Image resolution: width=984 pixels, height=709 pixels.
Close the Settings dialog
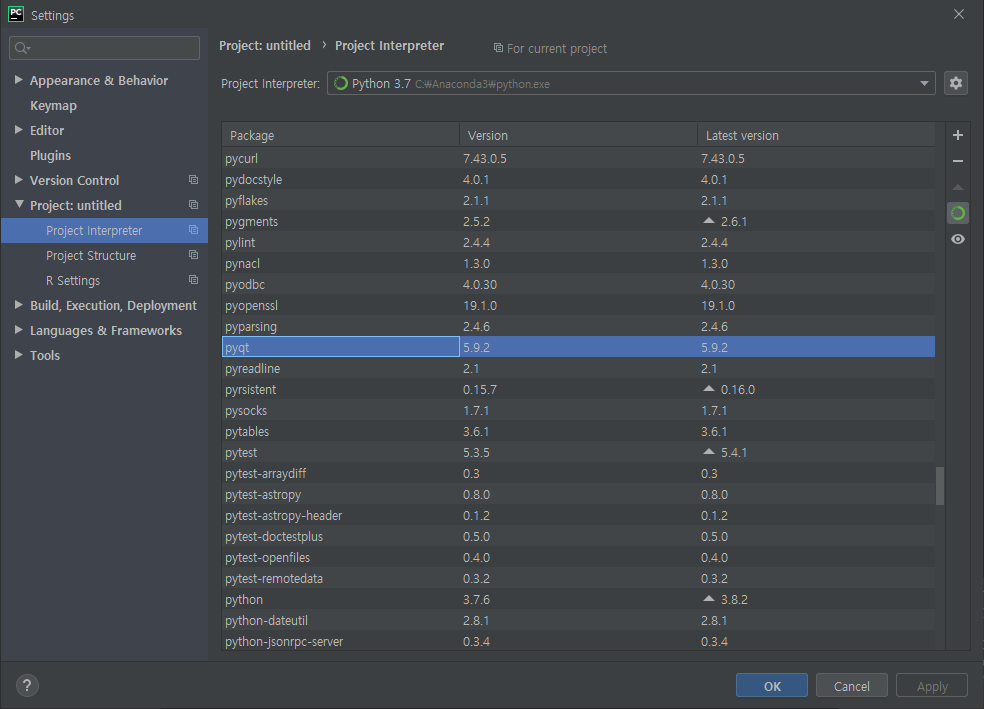958,14
